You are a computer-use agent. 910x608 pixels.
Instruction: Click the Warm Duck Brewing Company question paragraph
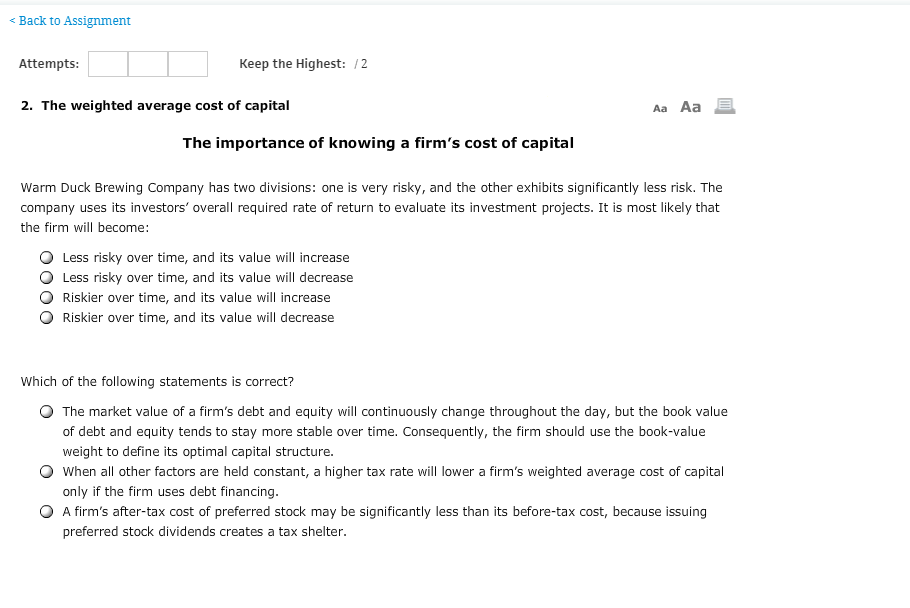point(370,208)
